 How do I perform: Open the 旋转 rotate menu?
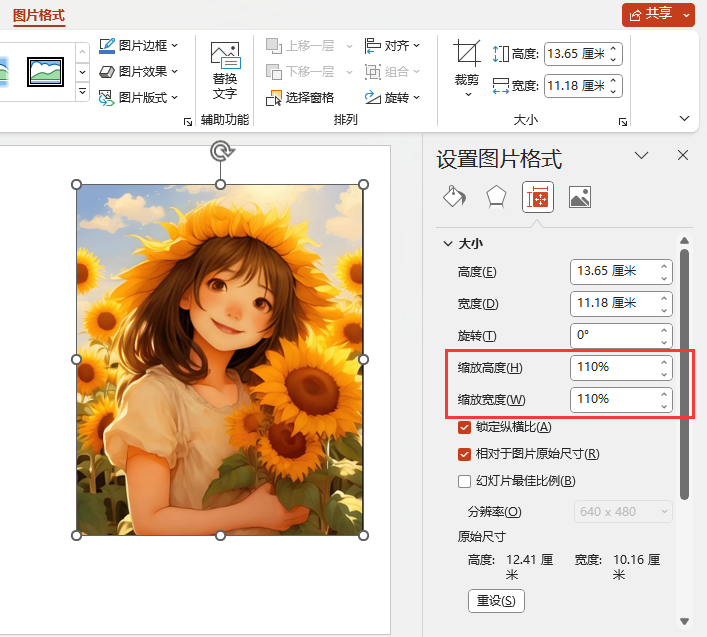pos(392,97)
